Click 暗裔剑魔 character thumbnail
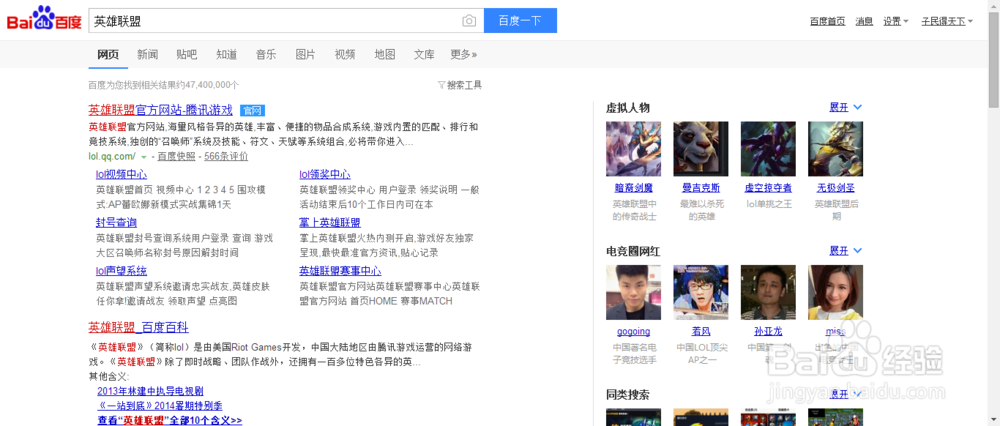The height and width of the screenshot is (426, 1000). pos(633,149)
